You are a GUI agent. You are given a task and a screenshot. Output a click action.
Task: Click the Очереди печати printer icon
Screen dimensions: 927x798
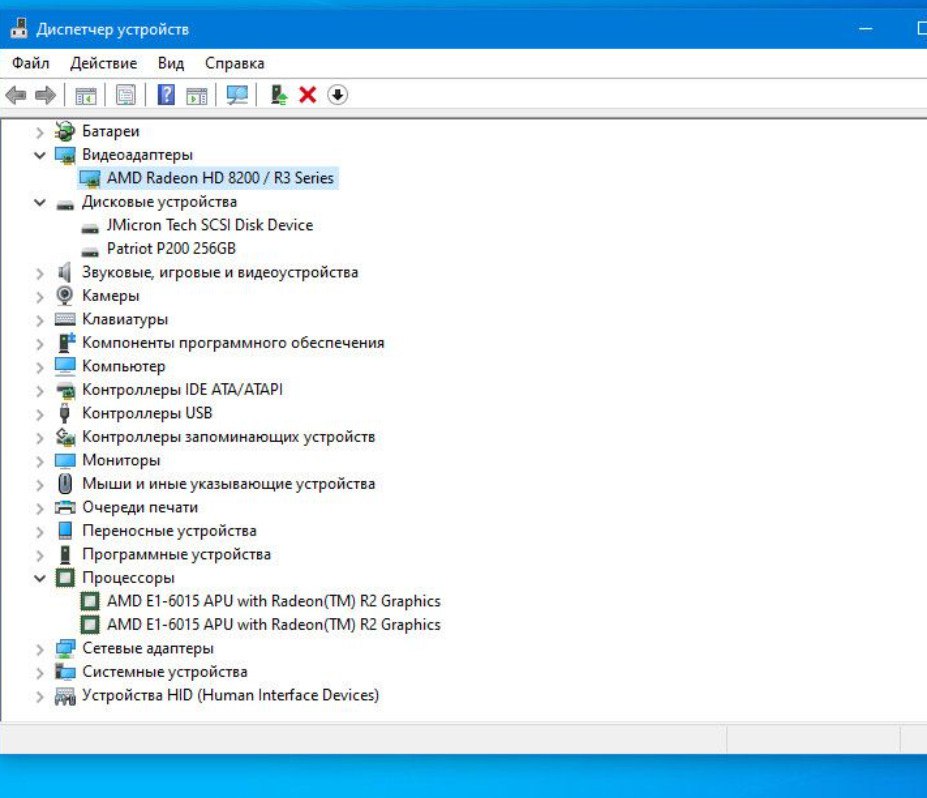[x=65, y=507]
